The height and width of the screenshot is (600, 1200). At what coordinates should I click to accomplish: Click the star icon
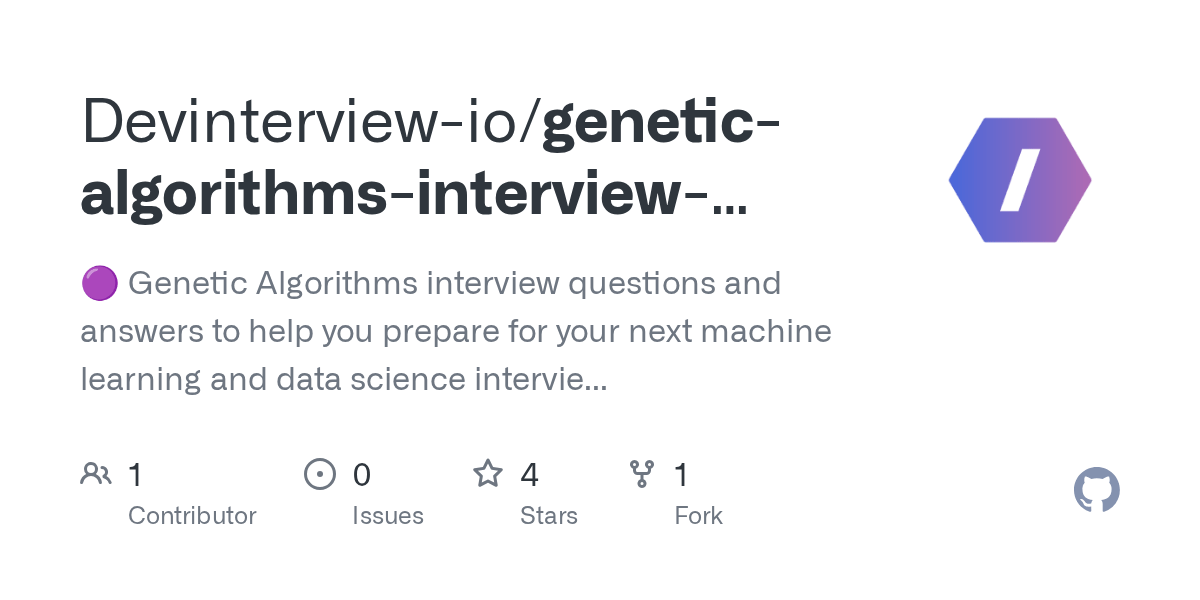(x=488, y=473)
